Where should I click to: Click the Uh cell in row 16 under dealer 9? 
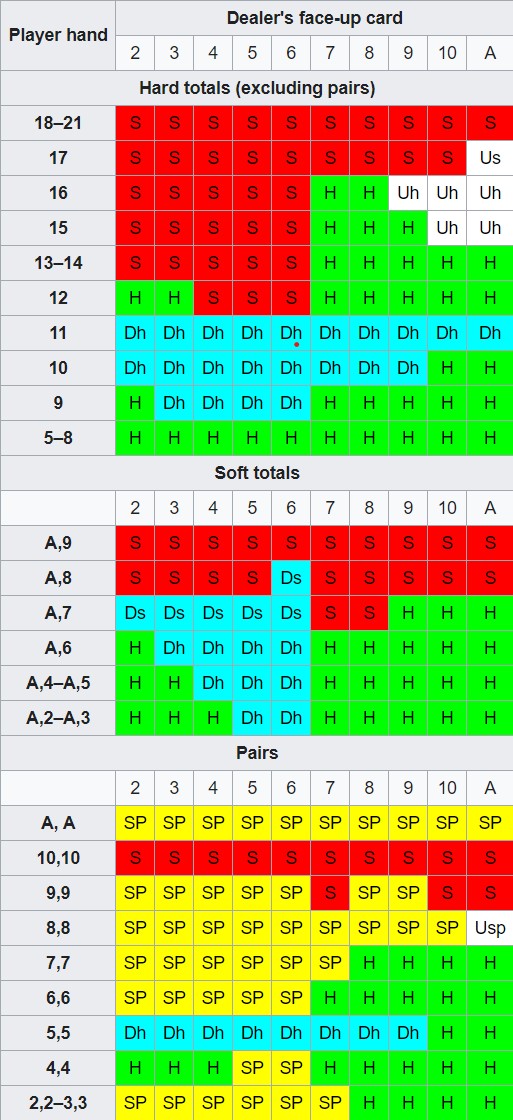point(408,193)
